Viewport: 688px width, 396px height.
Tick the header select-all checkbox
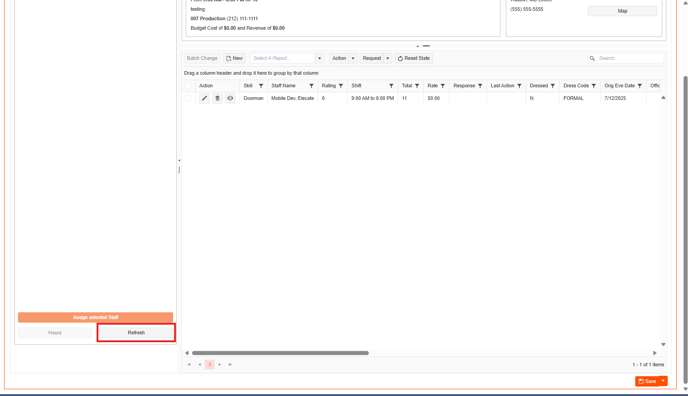(188, 86)
